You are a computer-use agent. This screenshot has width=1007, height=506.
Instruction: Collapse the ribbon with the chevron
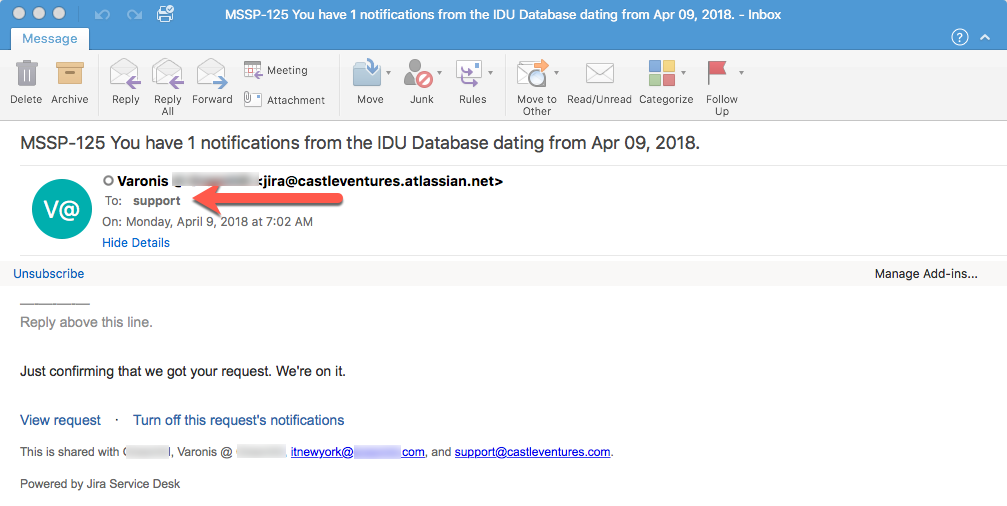(985, 38)
